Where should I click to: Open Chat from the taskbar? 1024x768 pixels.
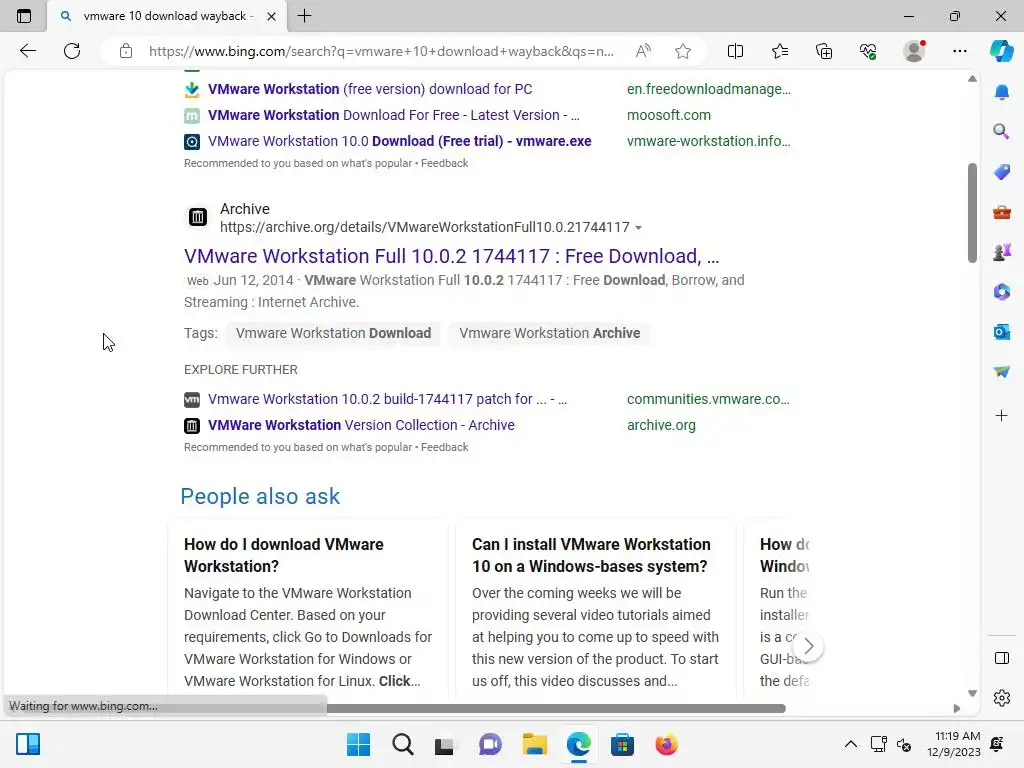point(490,744)
